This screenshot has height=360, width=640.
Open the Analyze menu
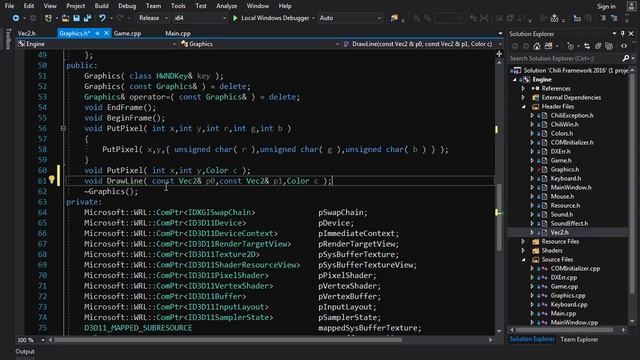click(227, 6)
